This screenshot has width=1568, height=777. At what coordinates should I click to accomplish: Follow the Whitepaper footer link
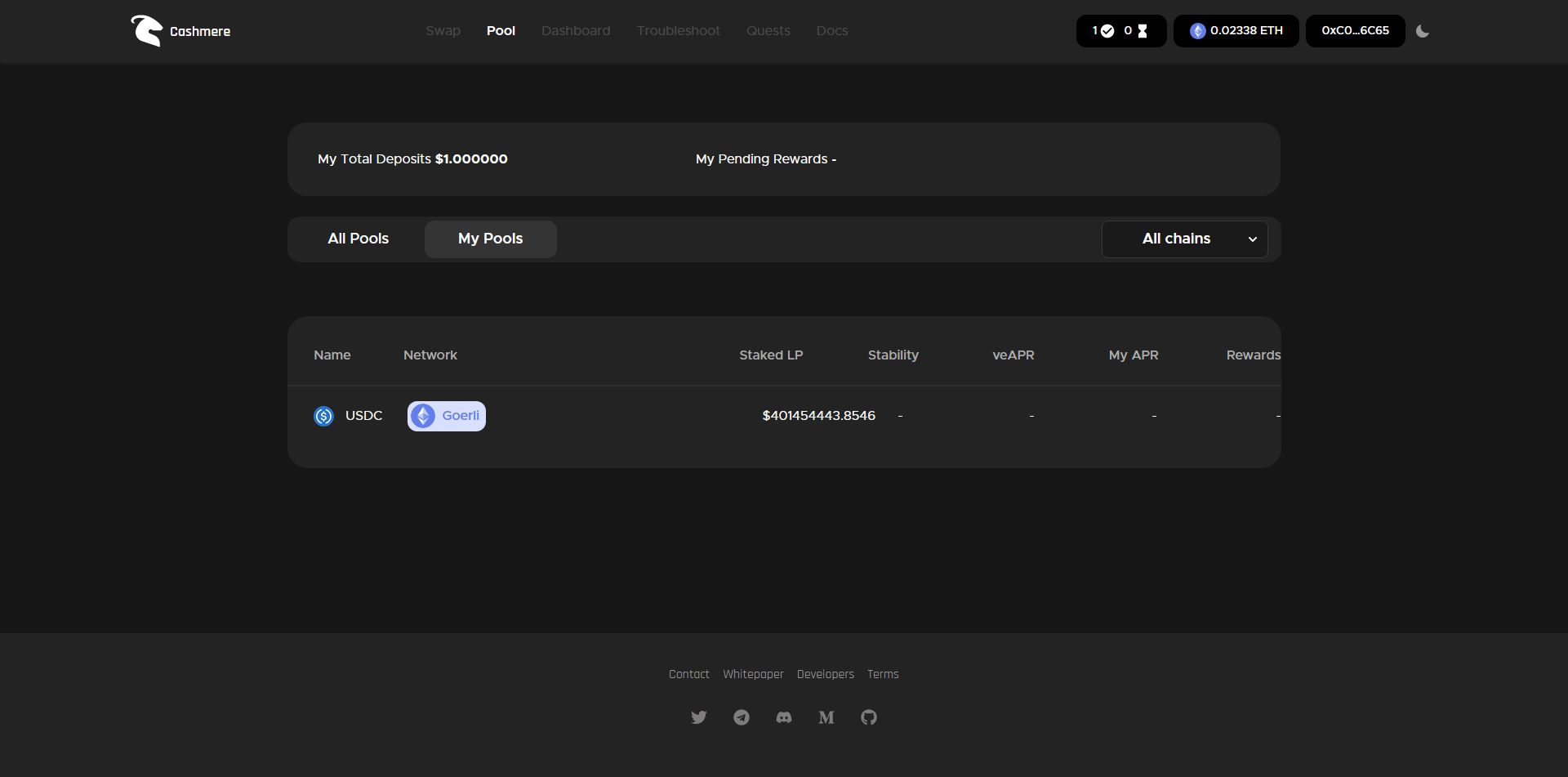pyautogui.click(x=753, y=674)
